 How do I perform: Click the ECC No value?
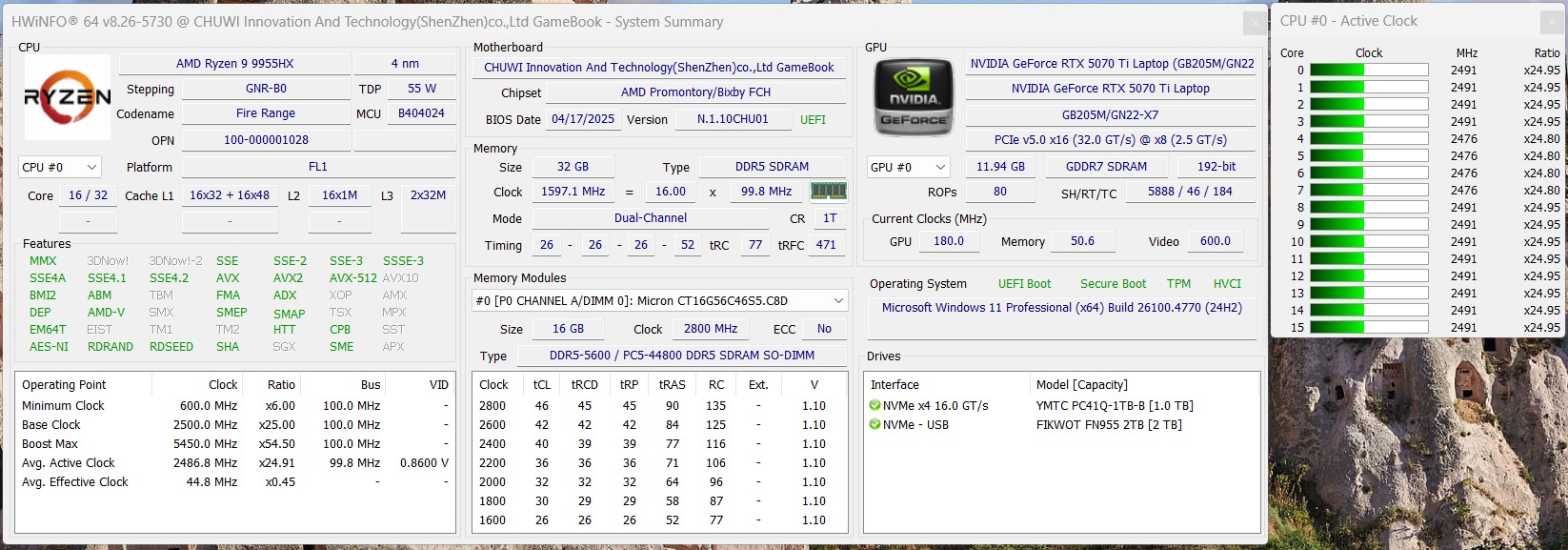pyautogui.click(x=824, y=329)
